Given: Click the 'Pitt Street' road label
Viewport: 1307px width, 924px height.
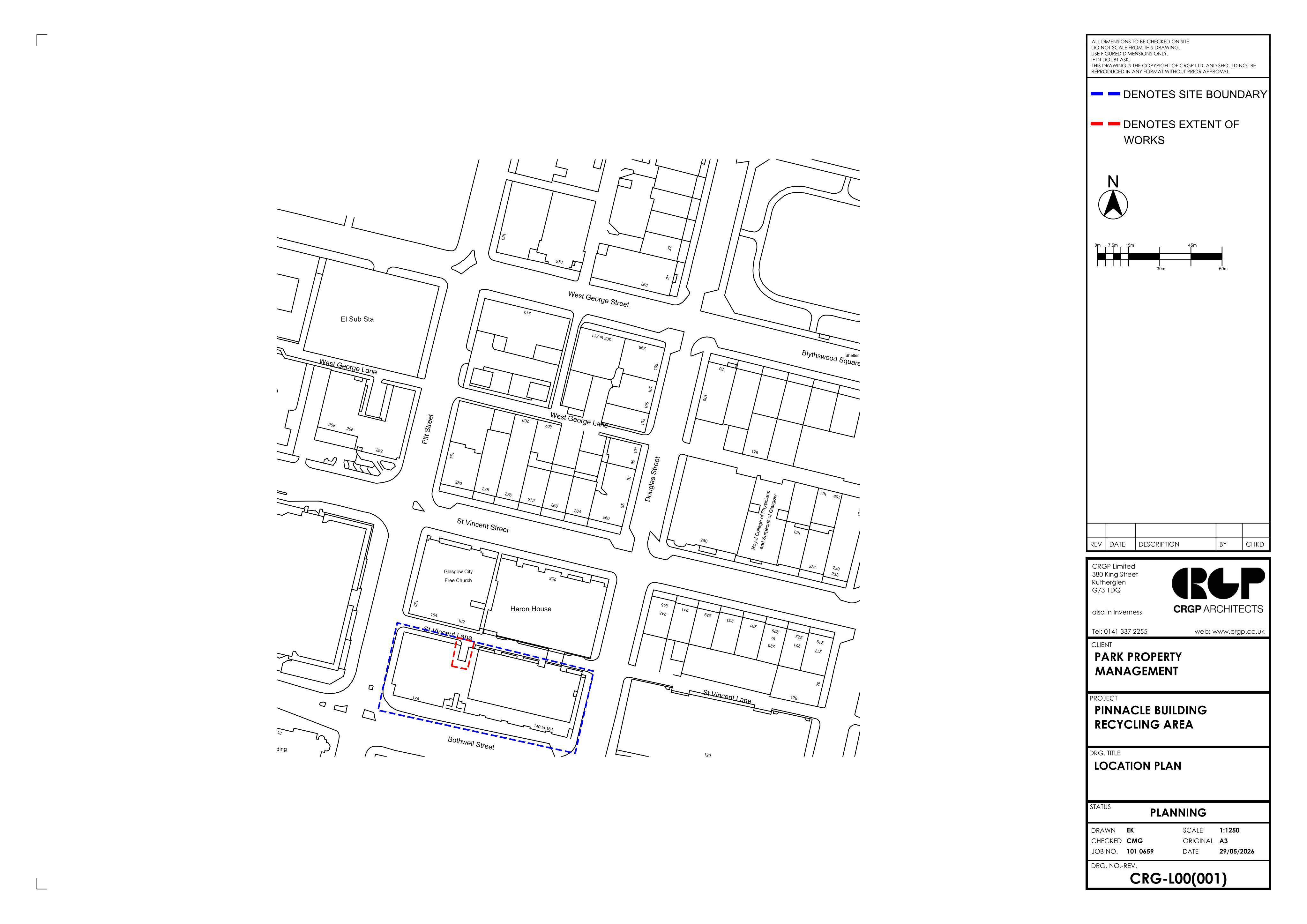Looking at the screenshot, I should (428, 429).
